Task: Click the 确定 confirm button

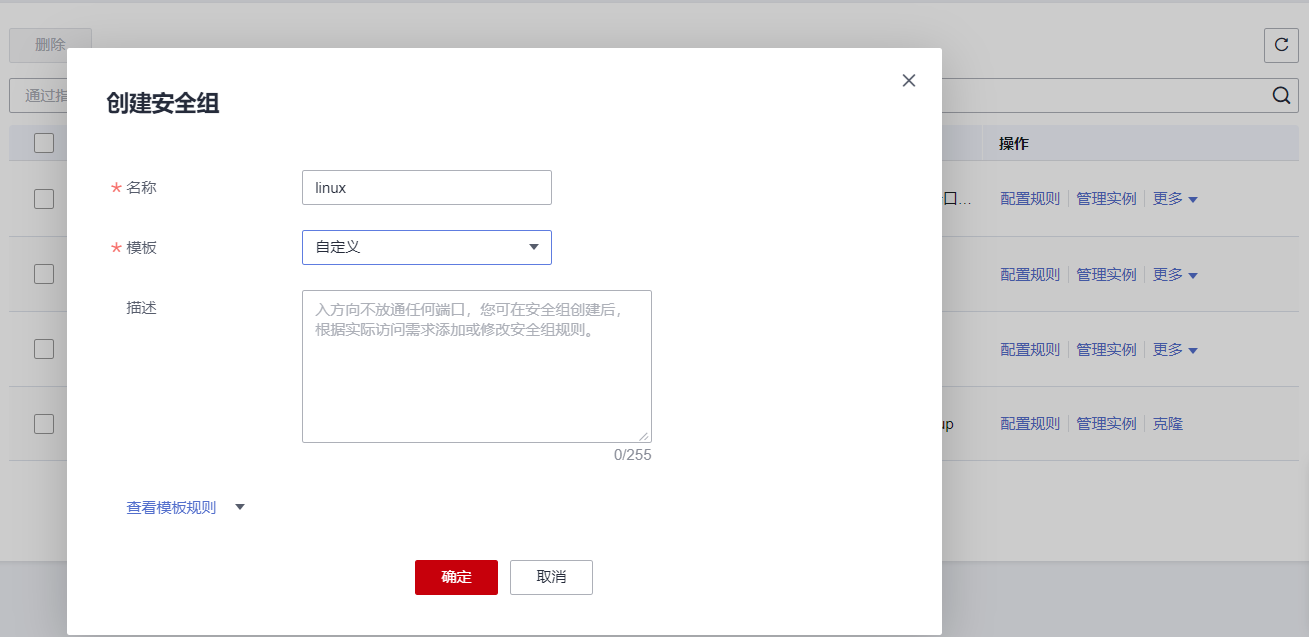Action: tap(456, 577)
